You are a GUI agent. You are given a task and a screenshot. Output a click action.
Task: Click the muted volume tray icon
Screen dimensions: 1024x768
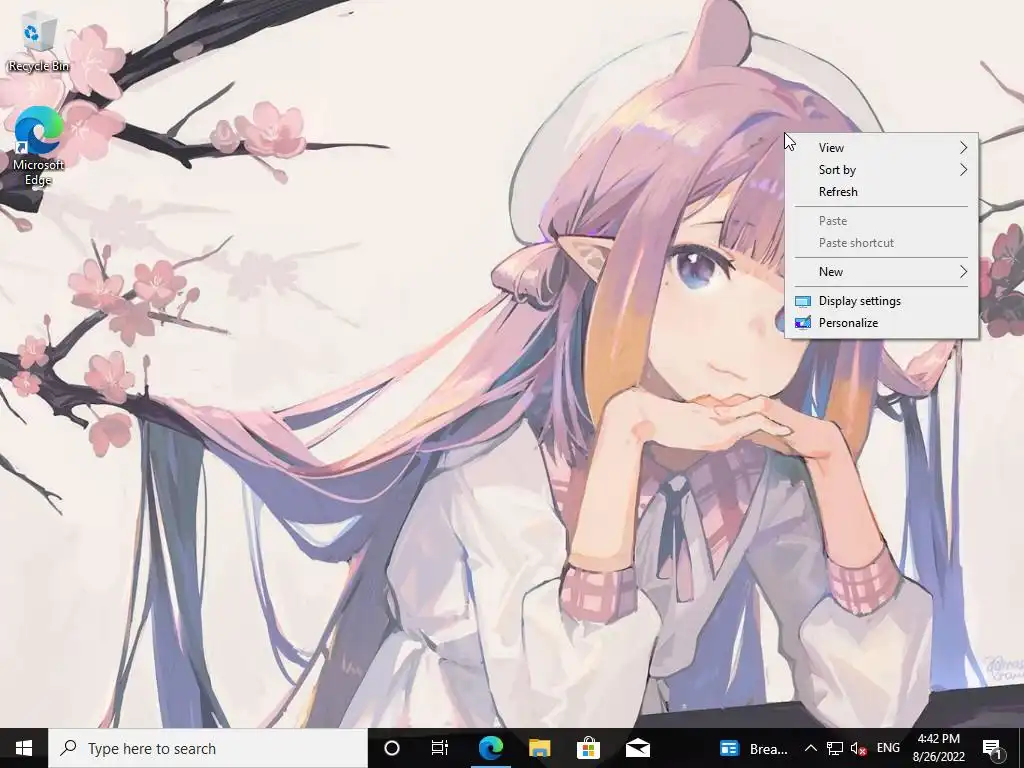click(x=859, y=748)
